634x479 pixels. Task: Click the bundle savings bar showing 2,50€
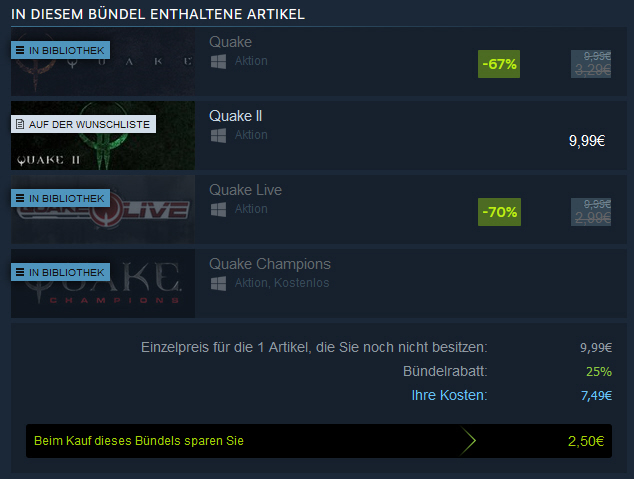coord(319,441)
